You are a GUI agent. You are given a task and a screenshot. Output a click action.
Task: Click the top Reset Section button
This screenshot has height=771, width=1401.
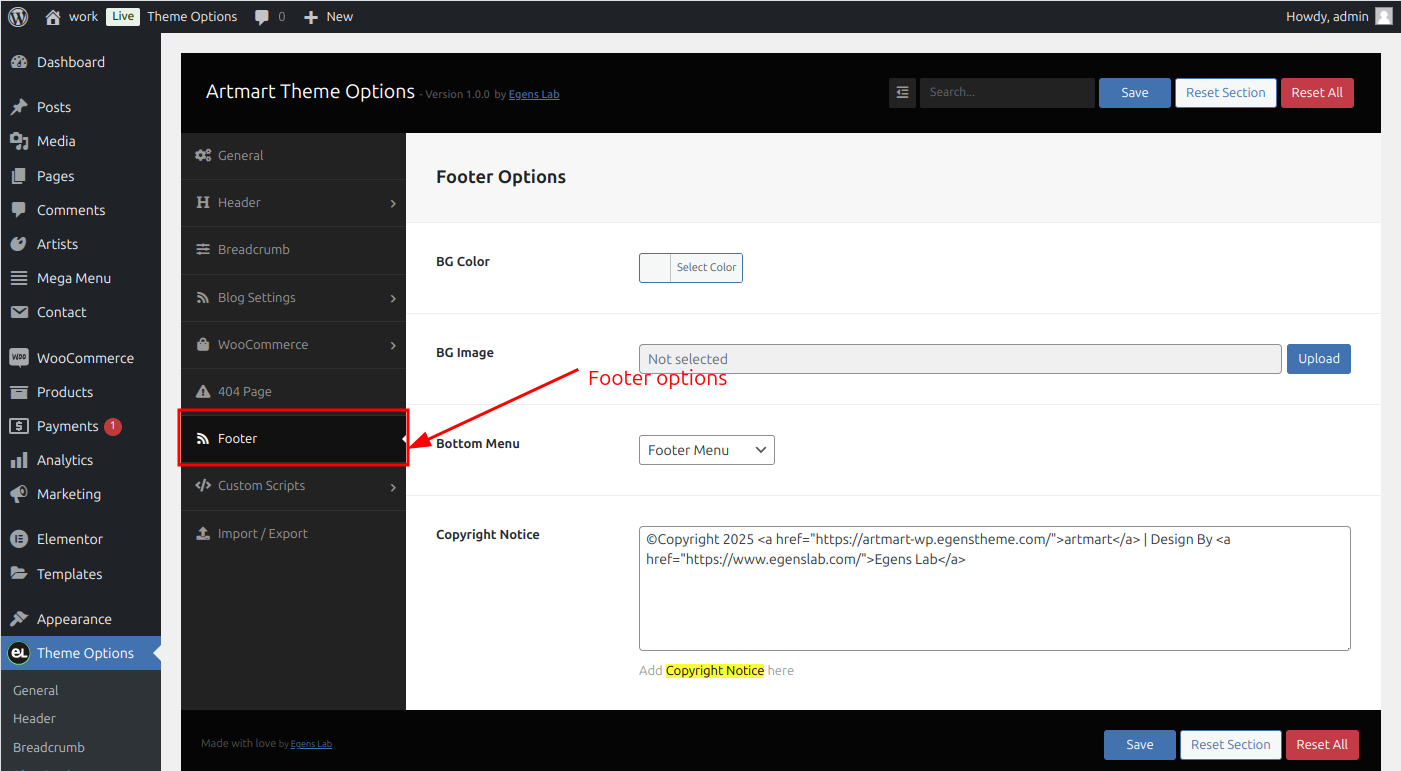1226,92
